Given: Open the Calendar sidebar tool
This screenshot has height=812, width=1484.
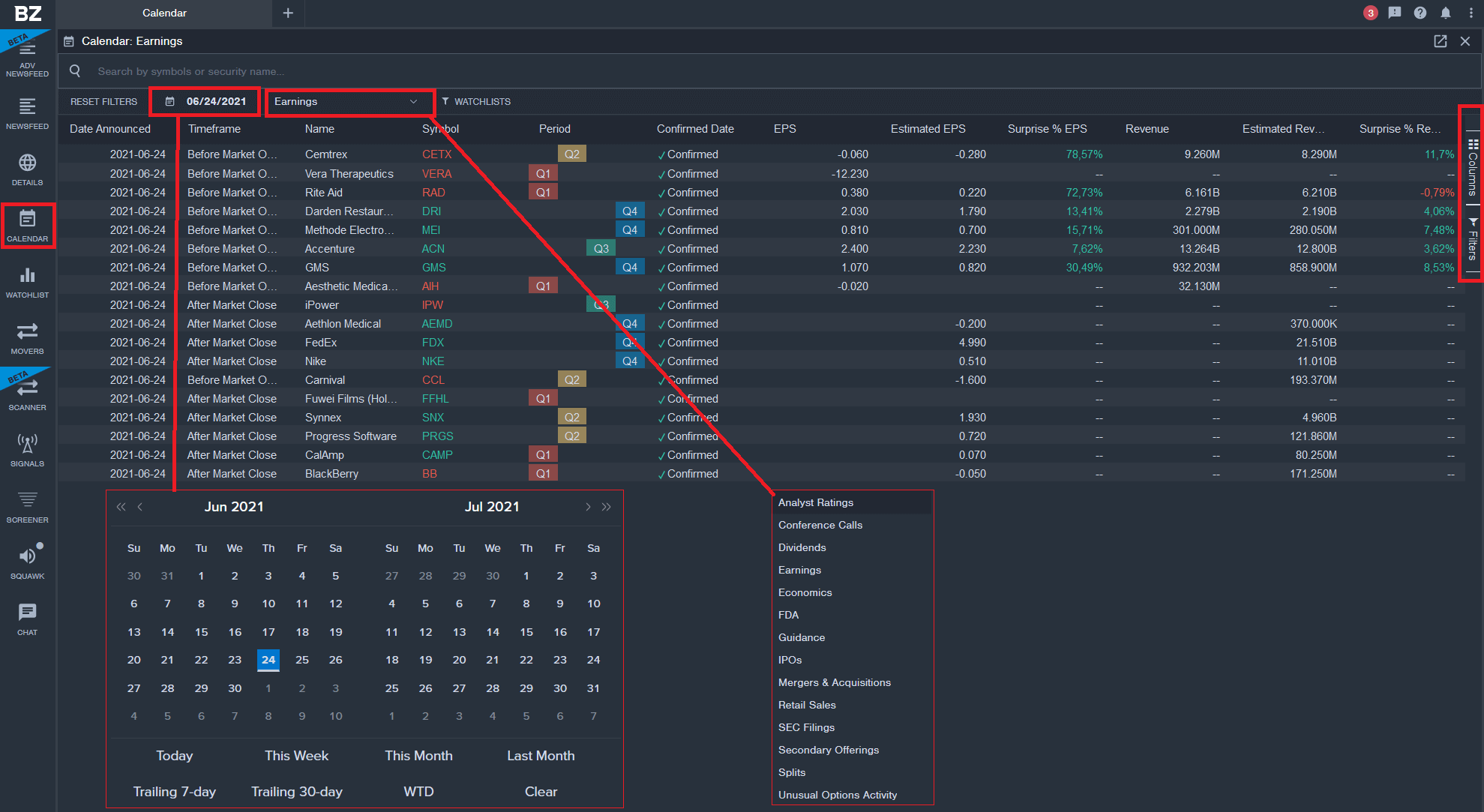Looking at the screenshot, I should tap(27, 226).
